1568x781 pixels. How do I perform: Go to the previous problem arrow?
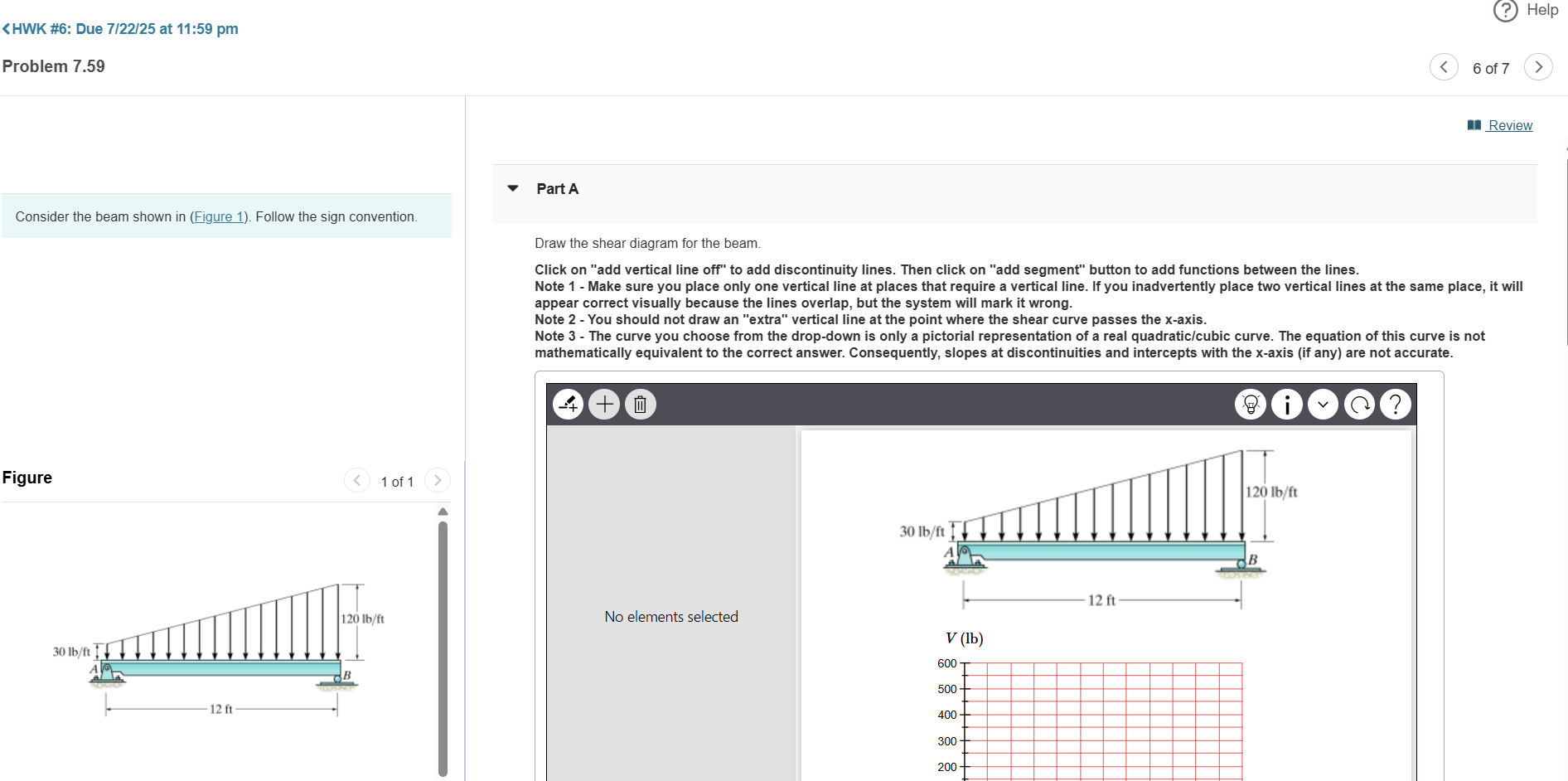pyautogui.click(x=1444, y=67)
